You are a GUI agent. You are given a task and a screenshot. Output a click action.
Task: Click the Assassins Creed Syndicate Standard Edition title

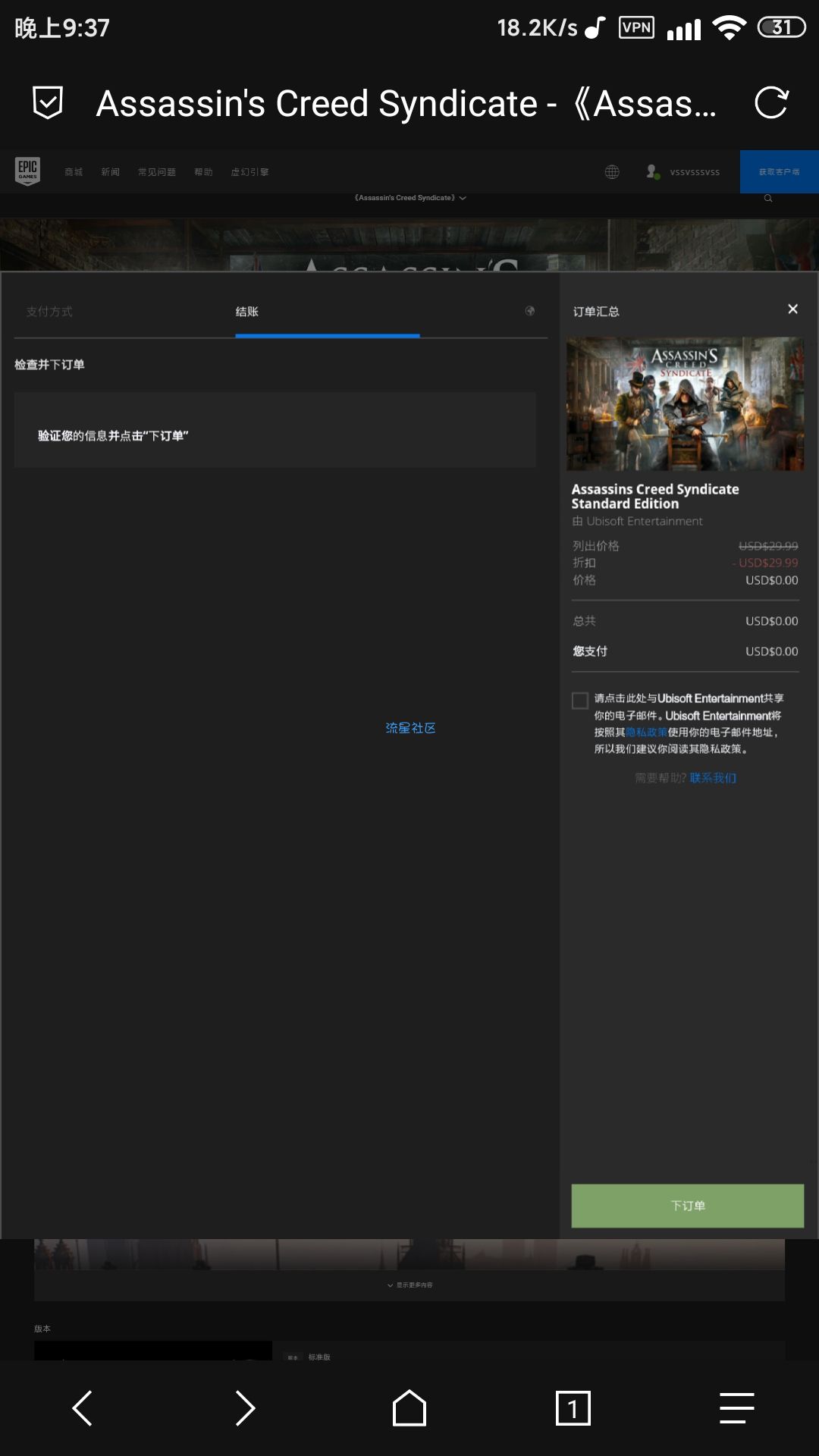tap(655, 497)
